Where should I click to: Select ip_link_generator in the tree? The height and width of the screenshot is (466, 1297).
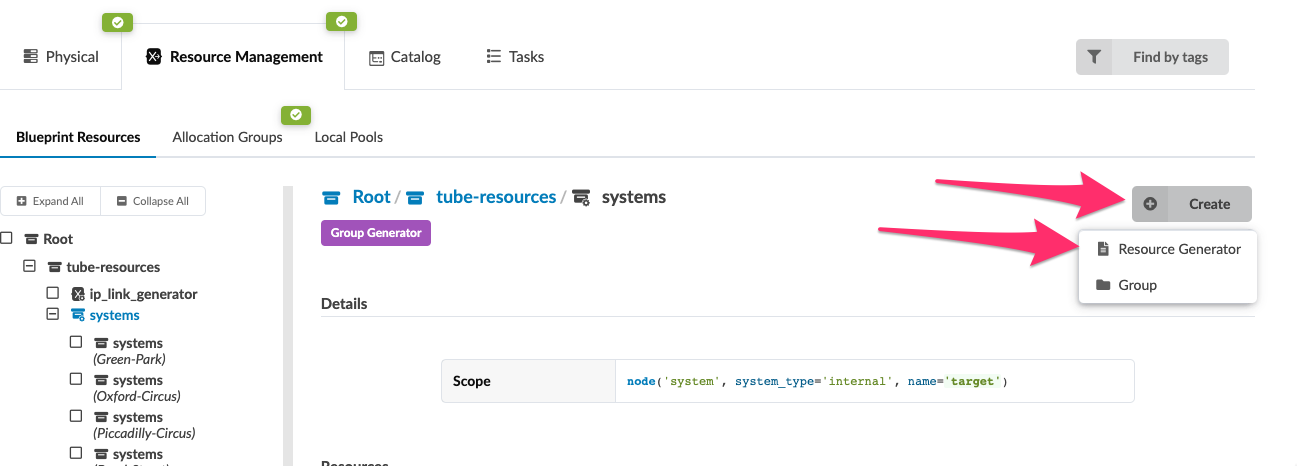pos(143,294)
